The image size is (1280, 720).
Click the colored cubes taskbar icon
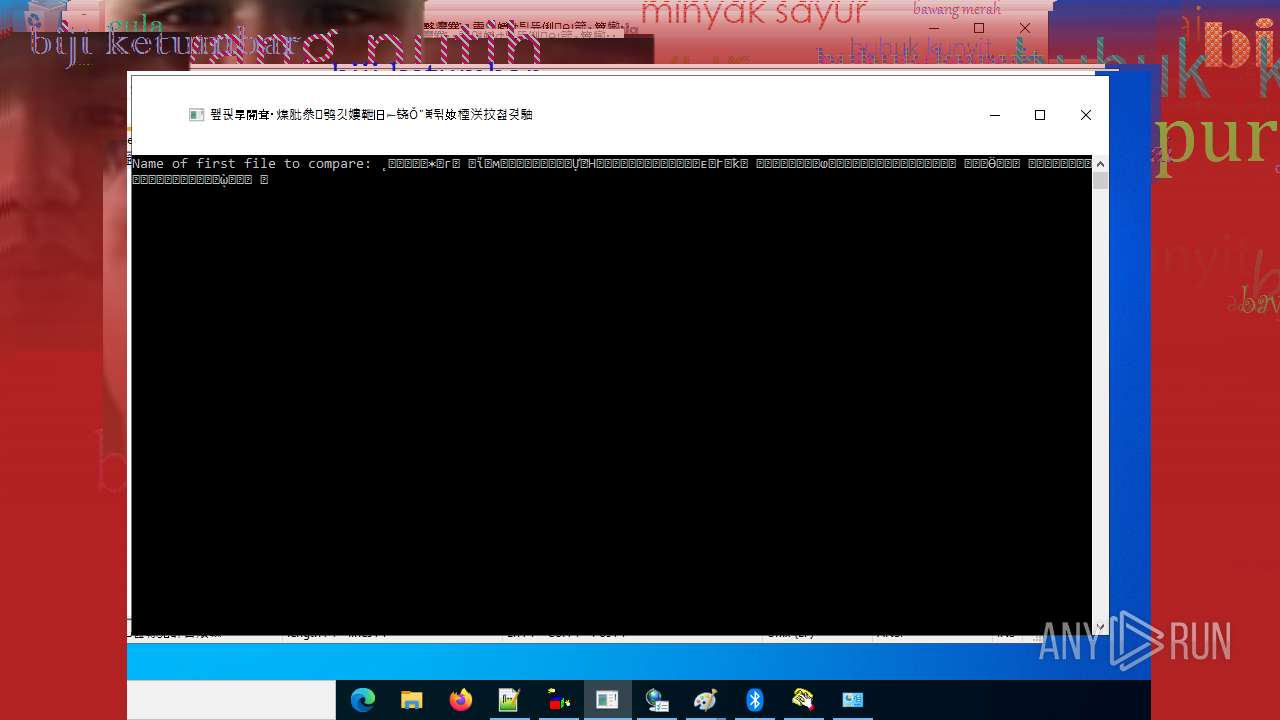(x=558, y=700)
